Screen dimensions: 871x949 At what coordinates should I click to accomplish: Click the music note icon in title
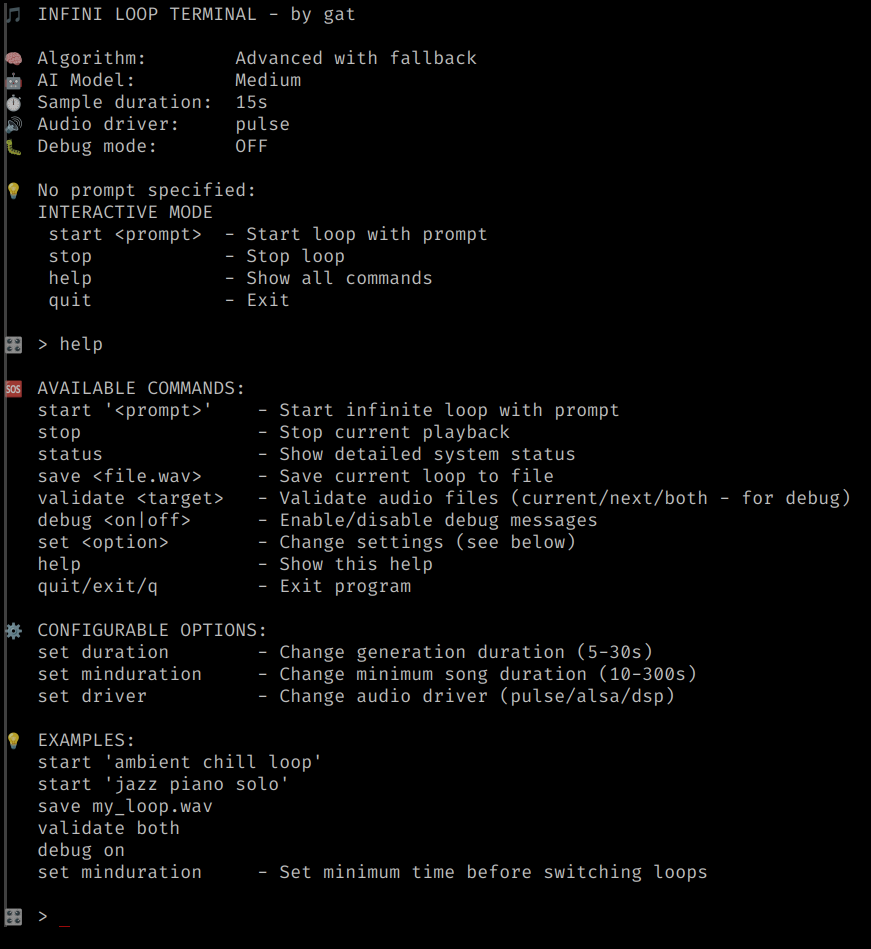tap(13, 15)
